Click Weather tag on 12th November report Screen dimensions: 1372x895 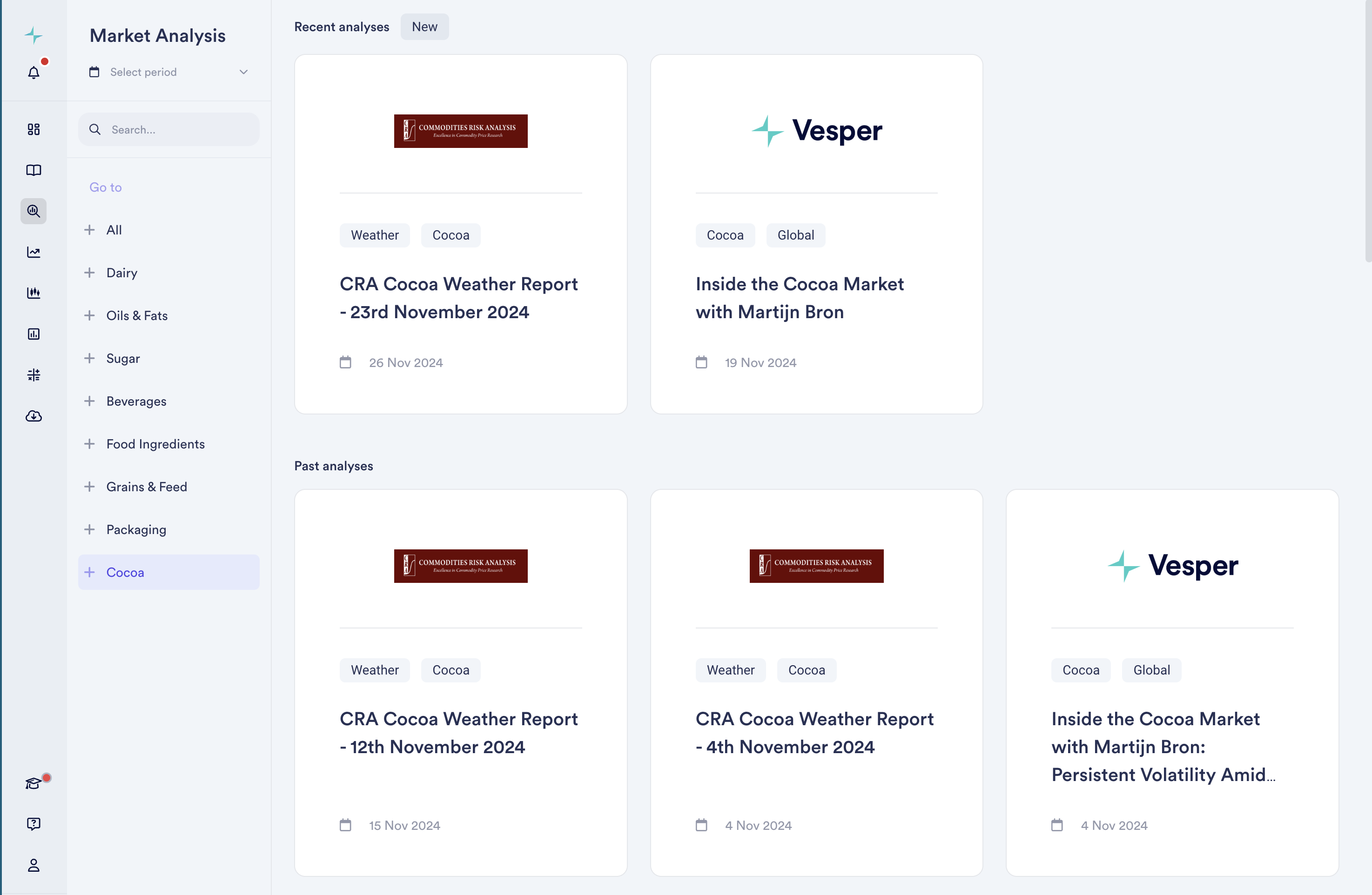(x=375, y=670)
